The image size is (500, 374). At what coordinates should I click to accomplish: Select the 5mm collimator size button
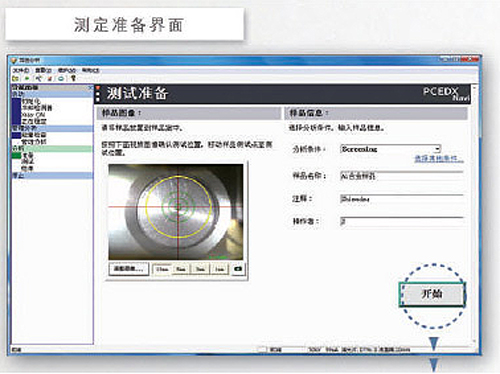coord(181,269)
